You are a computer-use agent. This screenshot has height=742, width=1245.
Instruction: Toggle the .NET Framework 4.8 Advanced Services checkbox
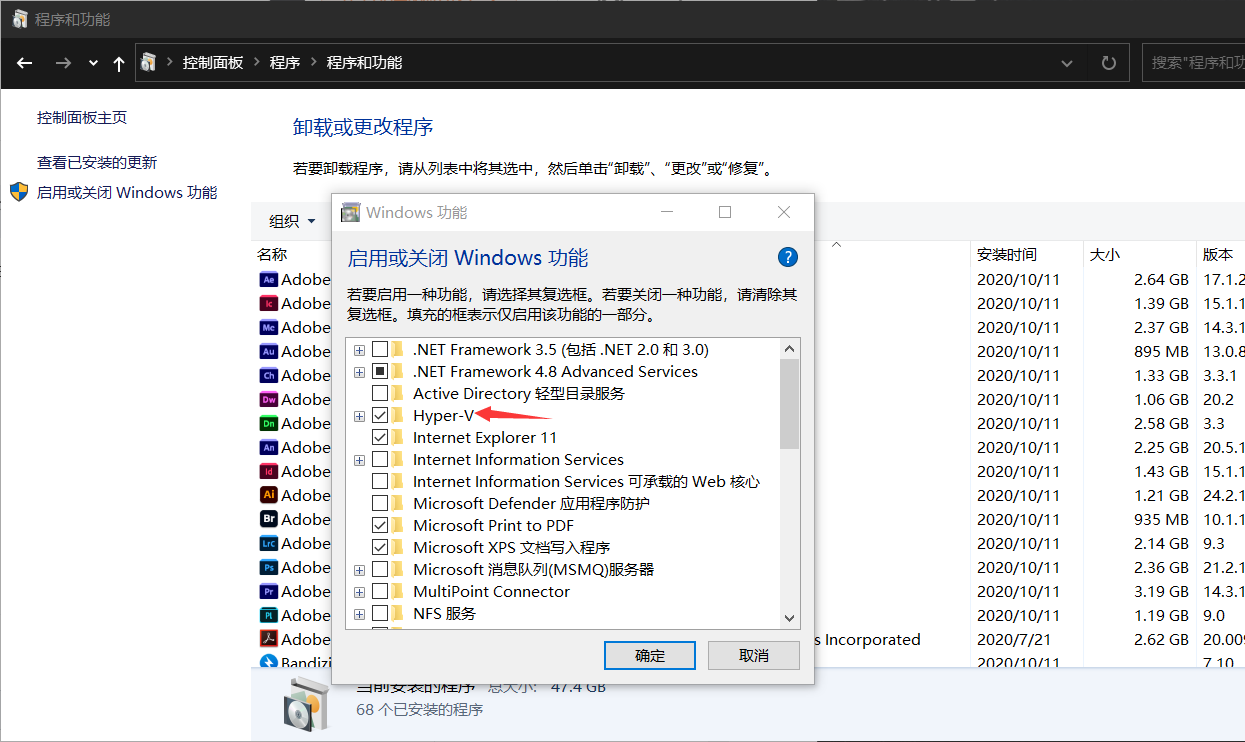coord(380,372)
